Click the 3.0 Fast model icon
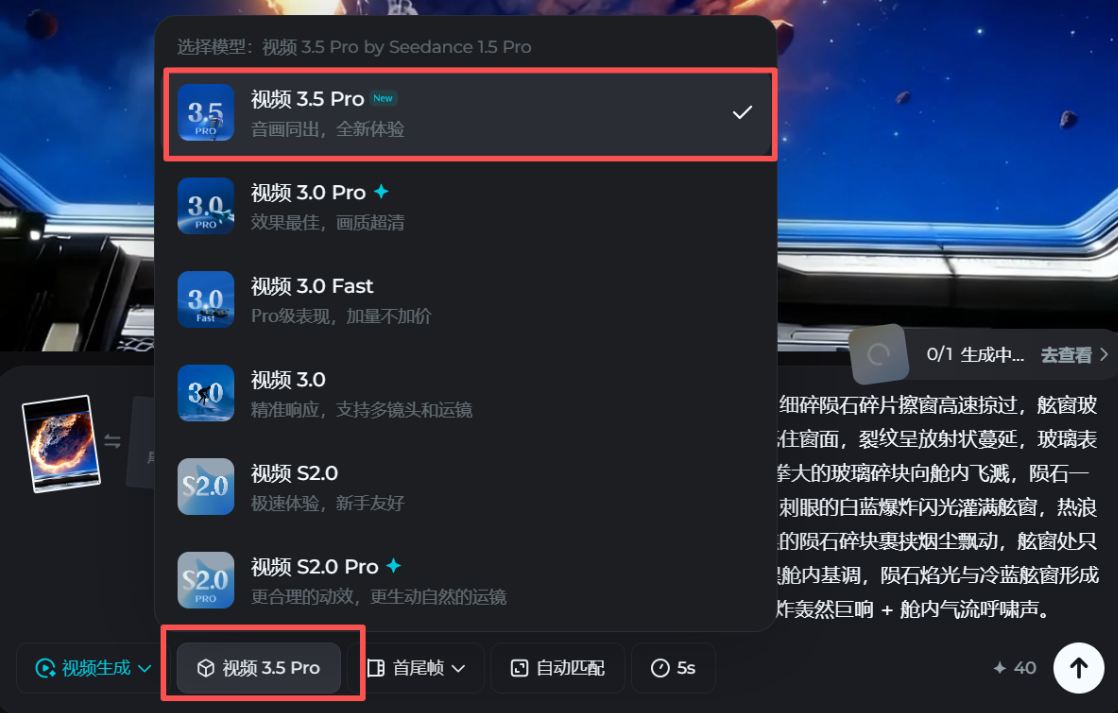Viewport: 1118px width, 713px height. (x=205, y=299)
